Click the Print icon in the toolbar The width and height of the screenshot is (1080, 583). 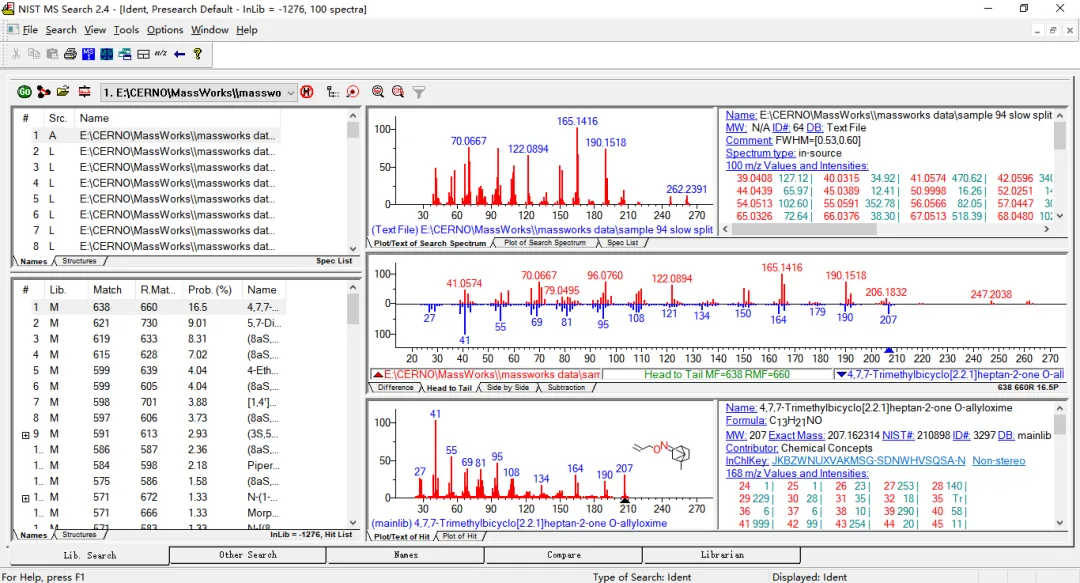click(70, 54)
